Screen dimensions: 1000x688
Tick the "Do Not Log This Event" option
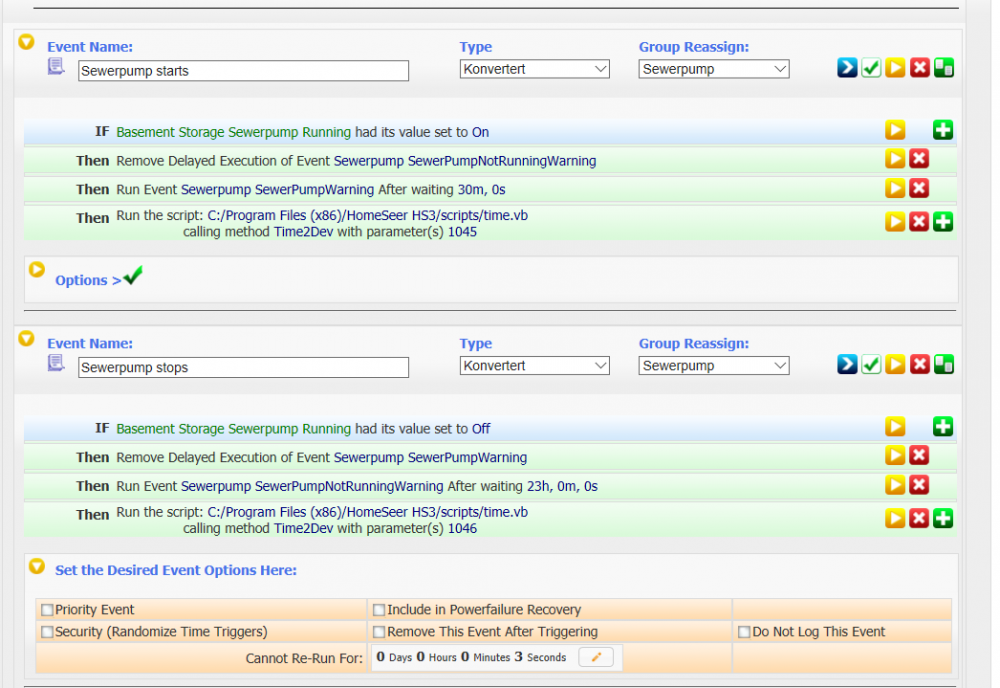[x=744, y=632]
